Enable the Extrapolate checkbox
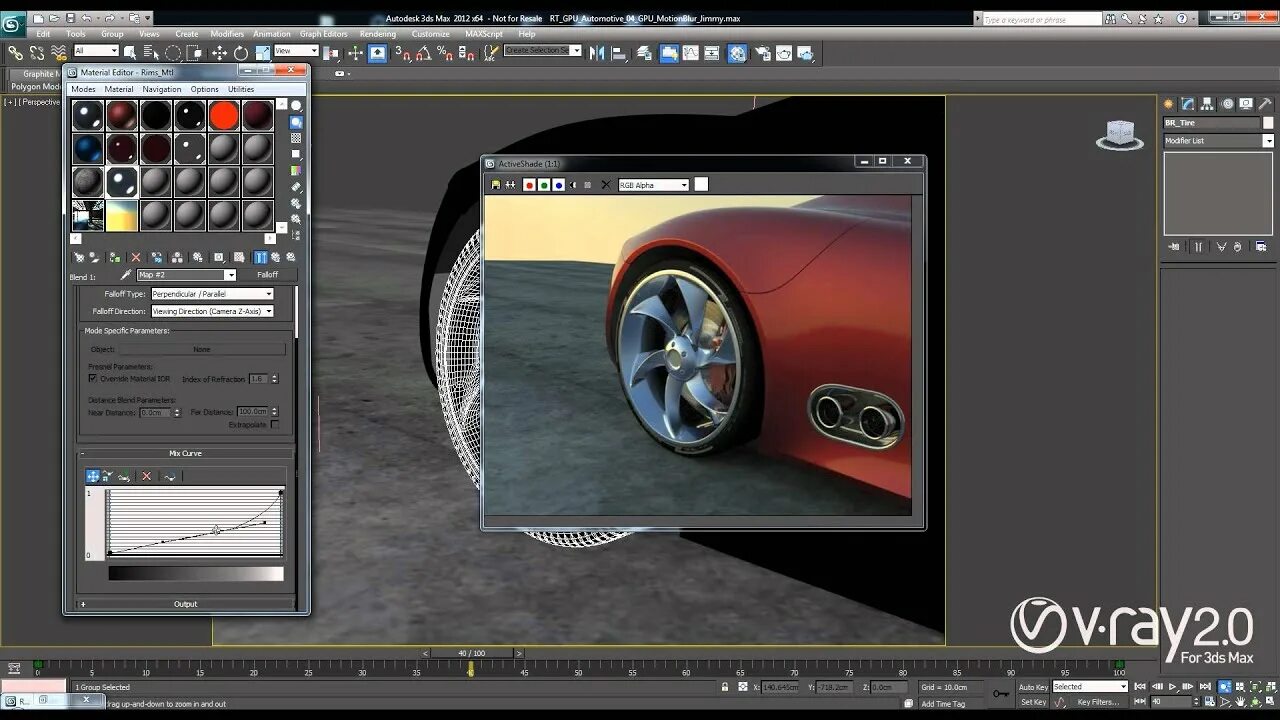Viewport: 1280px width, 720px height. (x=275, y=424)
